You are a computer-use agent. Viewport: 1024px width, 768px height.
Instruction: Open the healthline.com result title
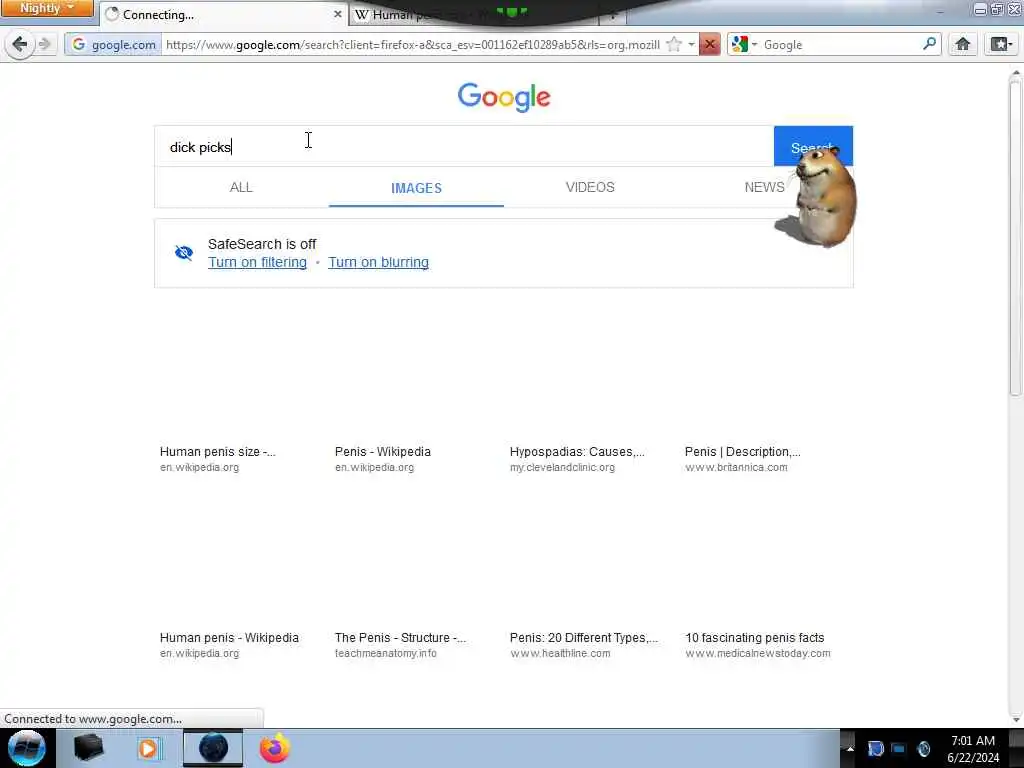coord(584,637)
